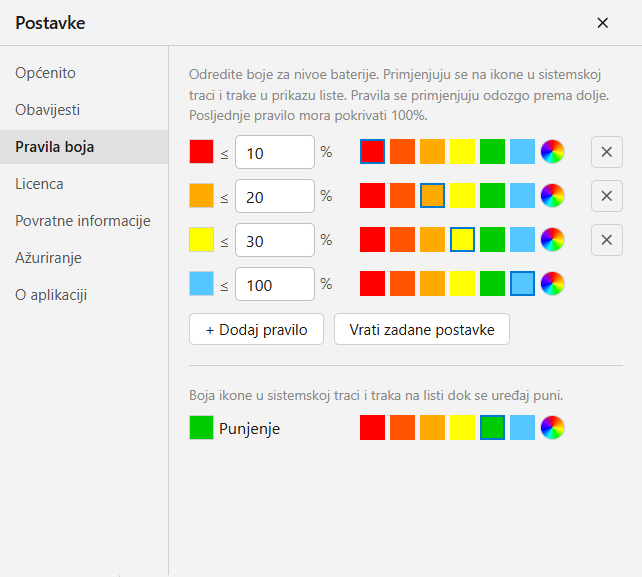This screenshot has width=642, height=577.
Task: Pick dark orange swatch for 20% rule
Action: click(402, 196)
